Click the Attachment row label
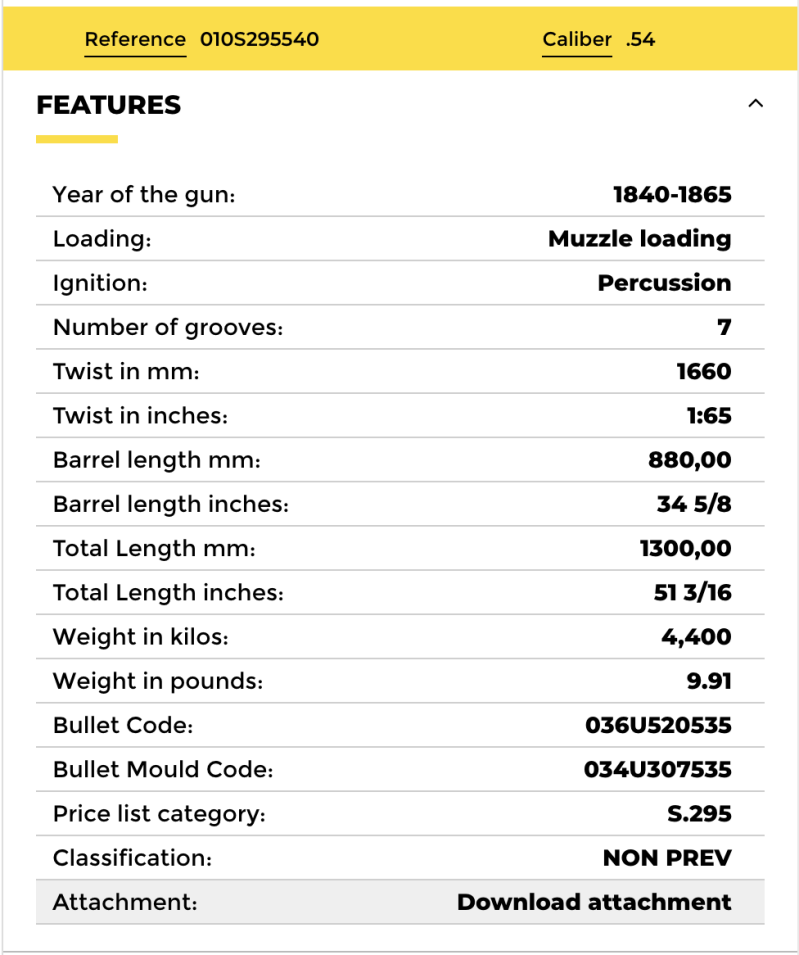799x955 pixels. [125, 902]
